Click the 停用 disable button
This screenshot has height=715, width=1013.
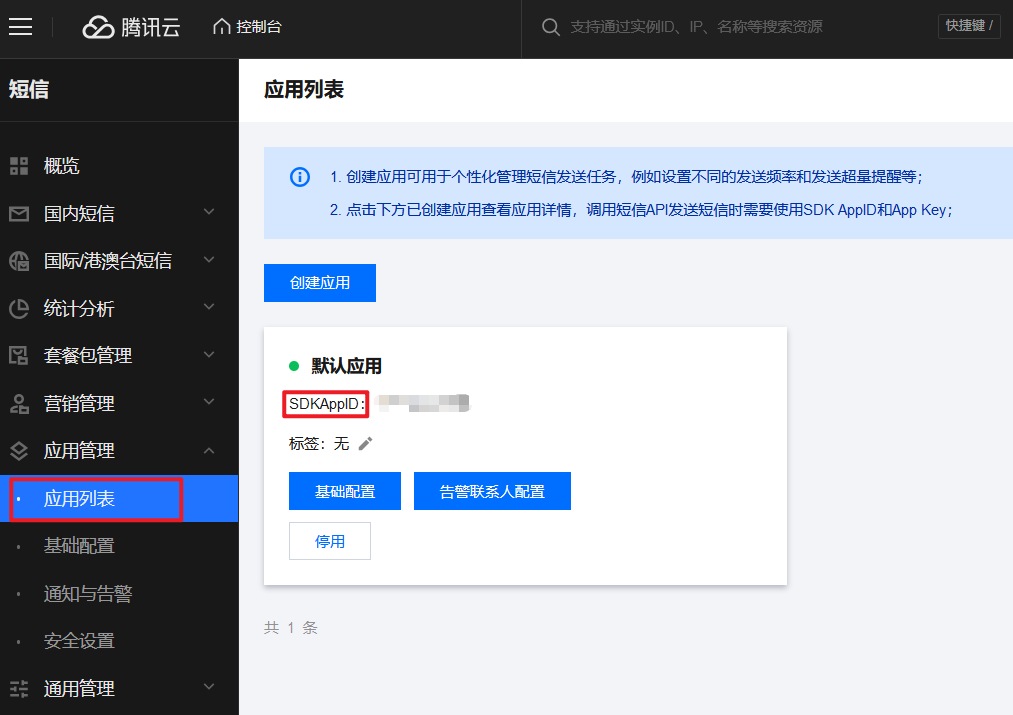(x=330, y=541)
